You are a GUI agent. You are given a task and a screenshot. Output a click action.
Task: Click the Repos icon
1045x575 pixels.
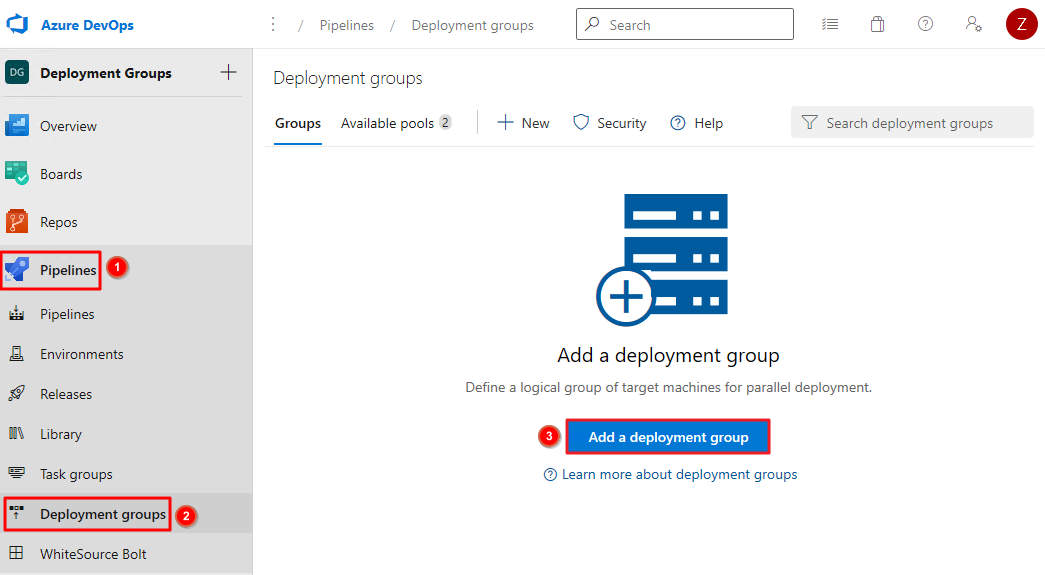[x=17, y=221]
